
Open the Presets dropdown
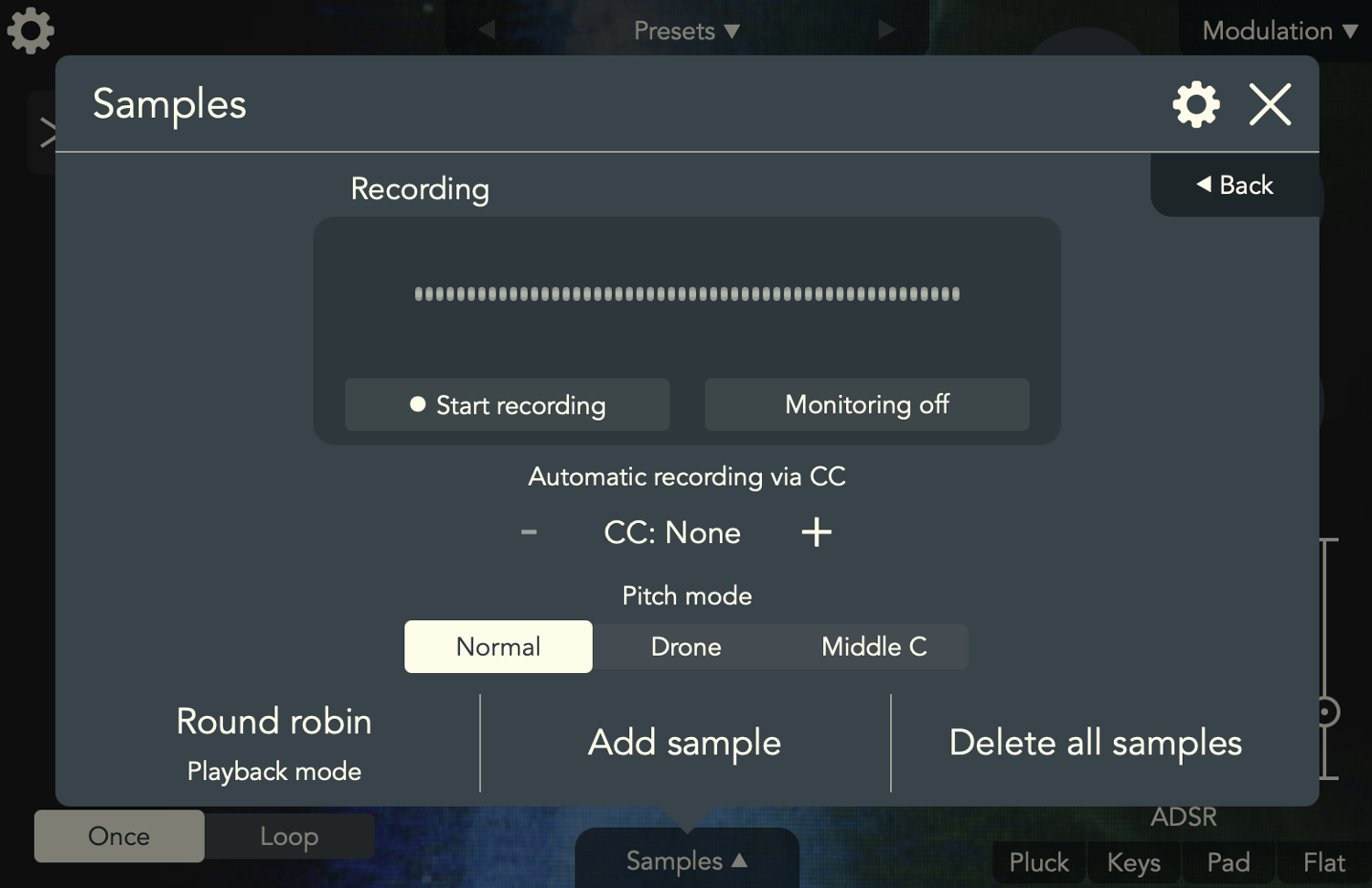(687, 31)
